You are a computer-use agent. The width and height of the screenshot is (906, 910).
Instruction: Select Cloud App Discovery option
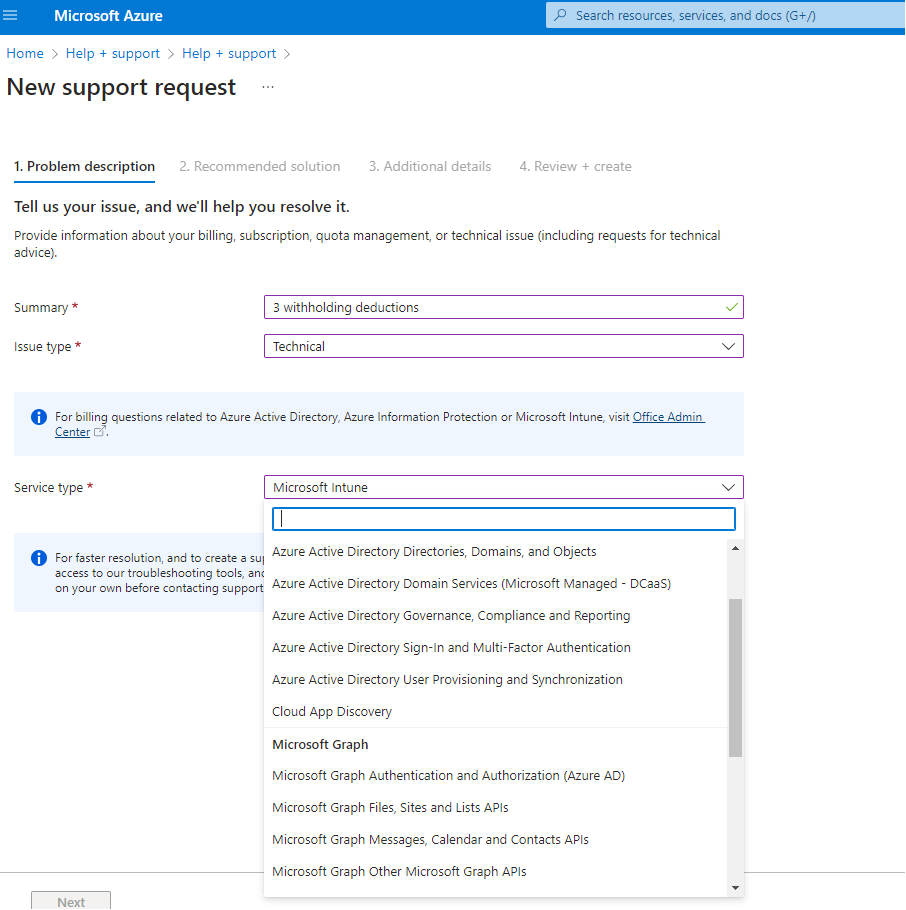(x=495, y=711)
